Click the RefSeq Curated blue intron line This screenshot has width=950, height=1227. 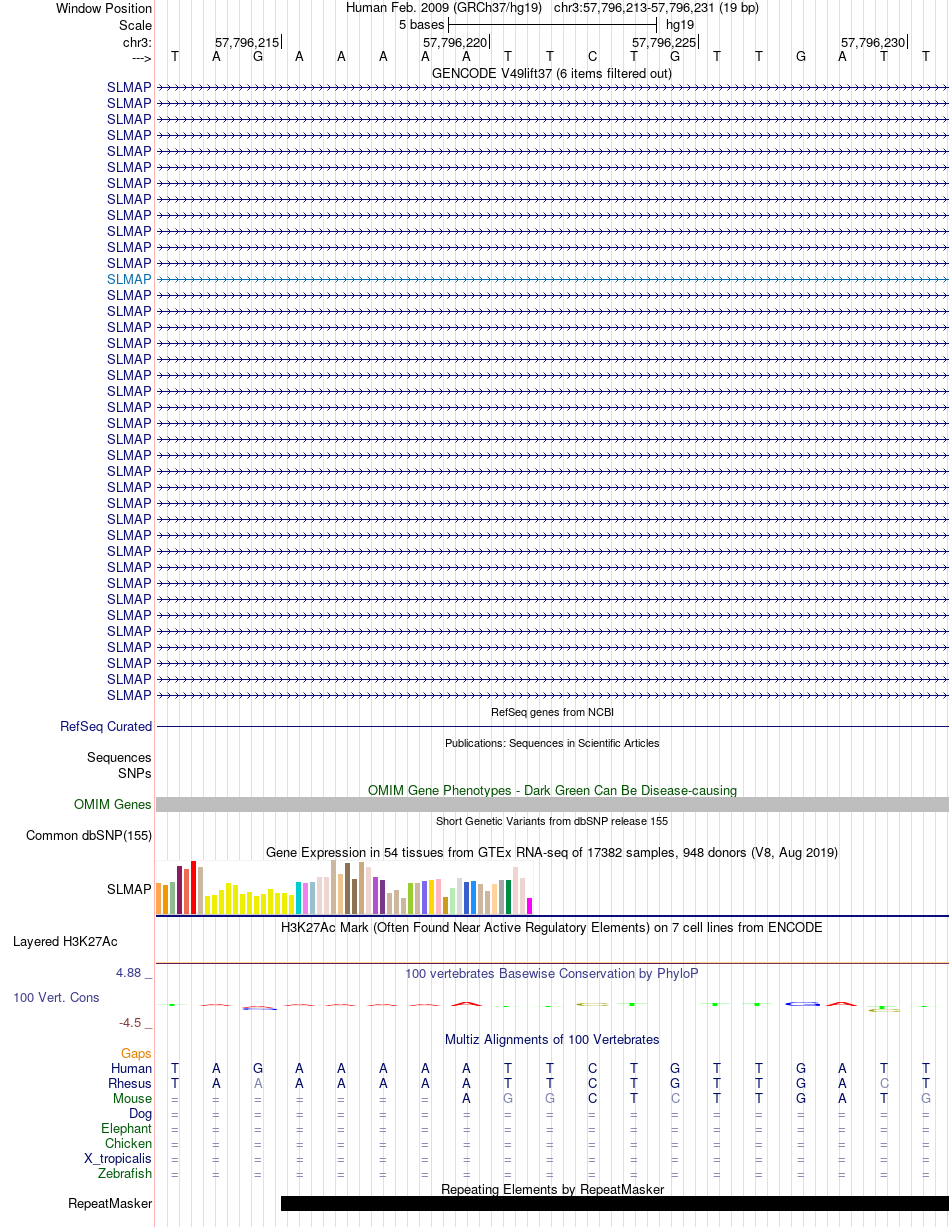552,726
